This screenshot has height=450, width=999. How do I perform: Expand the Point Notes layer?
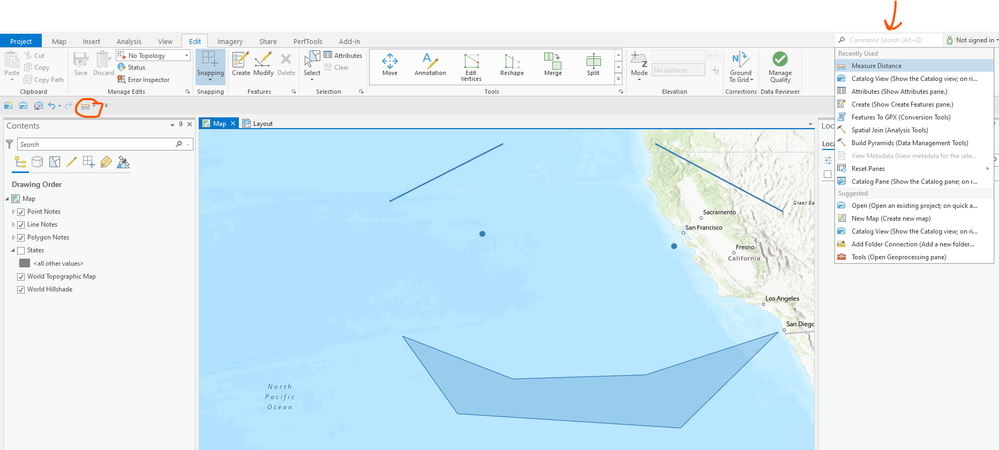[13, 212]
